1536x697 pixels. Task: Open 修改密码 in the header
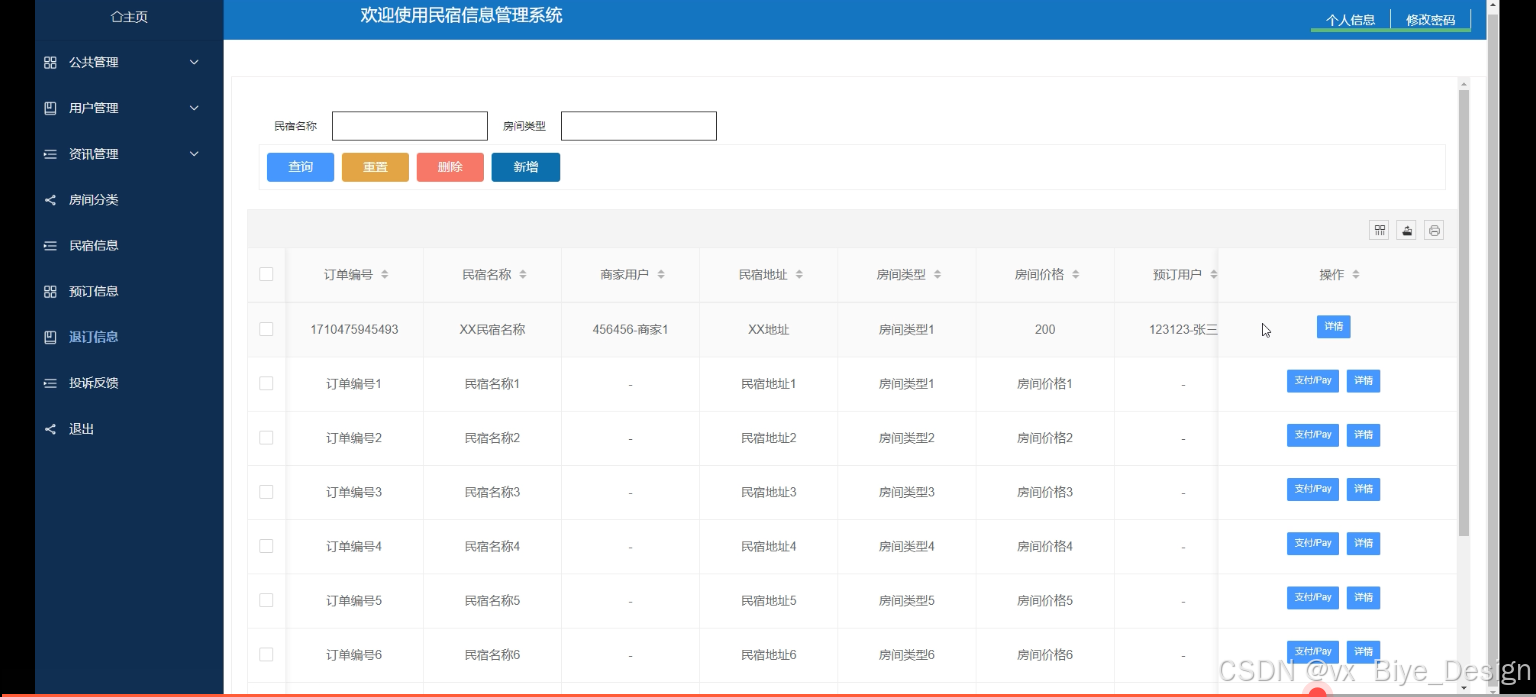coord(1430,20)
